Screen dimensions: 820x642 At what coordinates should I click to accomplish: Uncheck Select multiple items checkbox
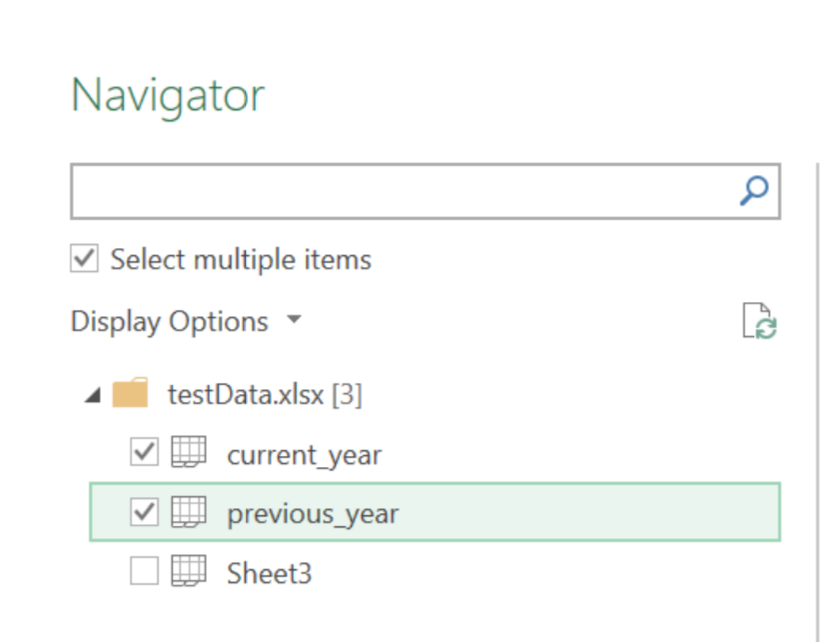pyautogui.click(x=84, y=258)
